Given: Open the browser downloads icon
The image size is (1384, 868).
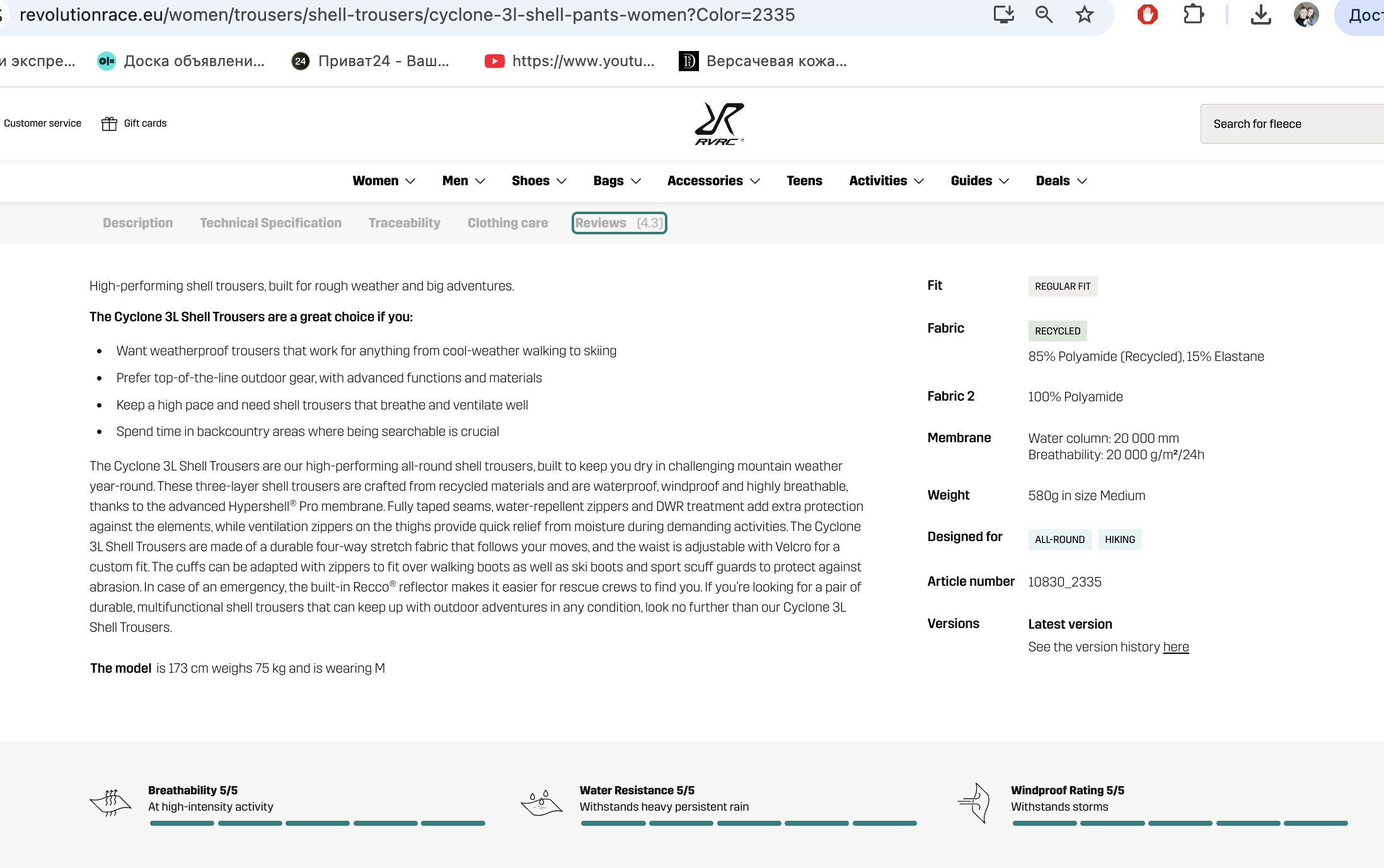Looking at the screenshot, I should (1260, 14).
